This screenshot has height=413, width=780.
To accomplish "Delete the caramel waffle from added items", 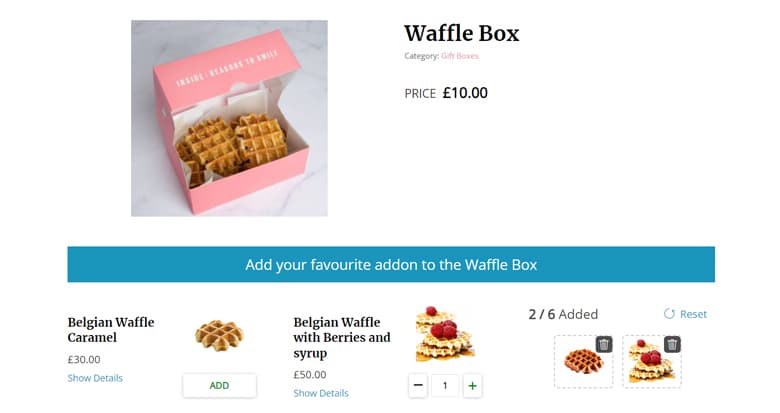I will pyautogui.click(x=604, y=344).
